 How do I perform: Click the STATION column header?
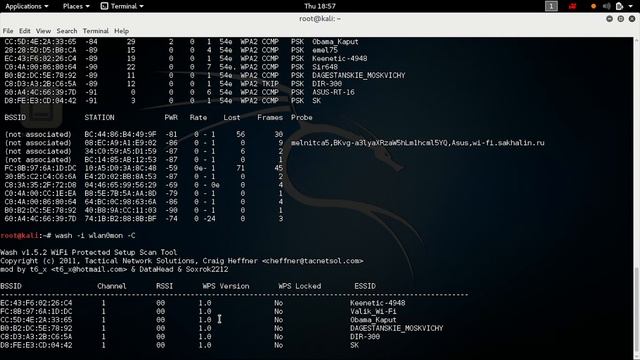99,118
